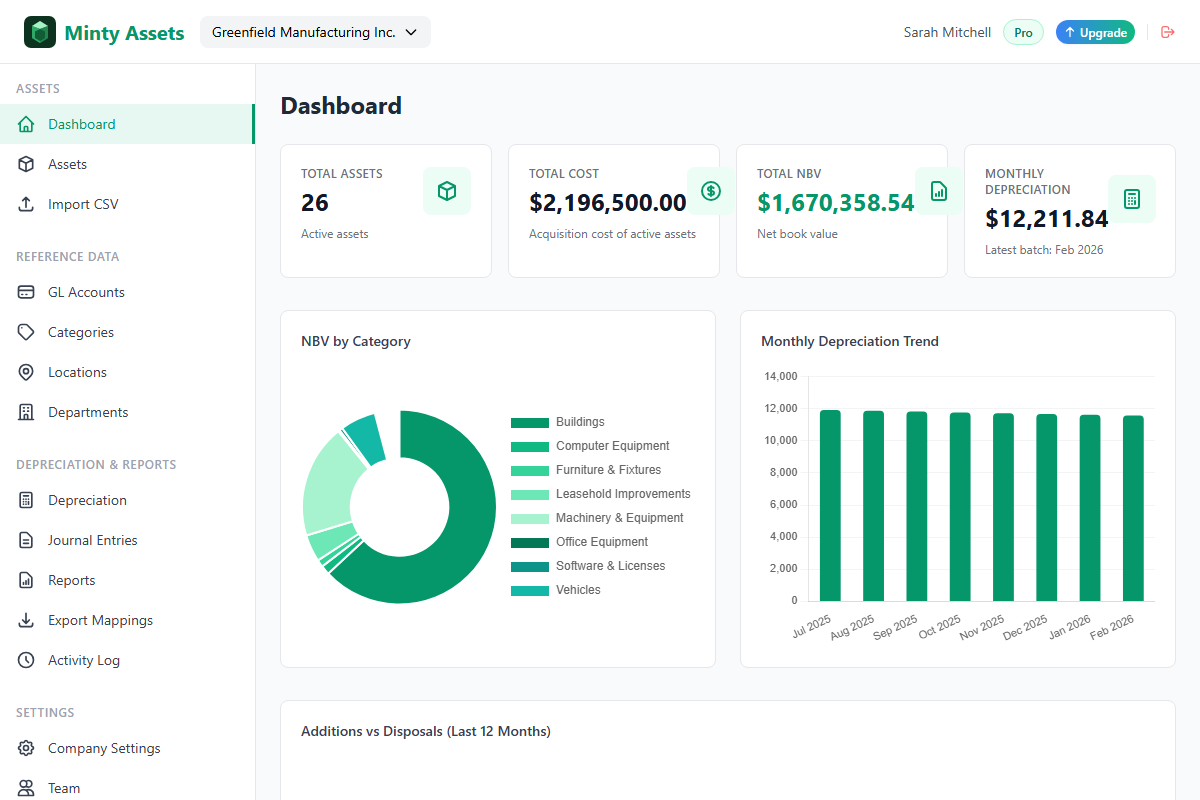The height and width of the screenshot is (800, 1200).
Task: Click the $1,670,358.54 net book value
Action: pos(836,203)
